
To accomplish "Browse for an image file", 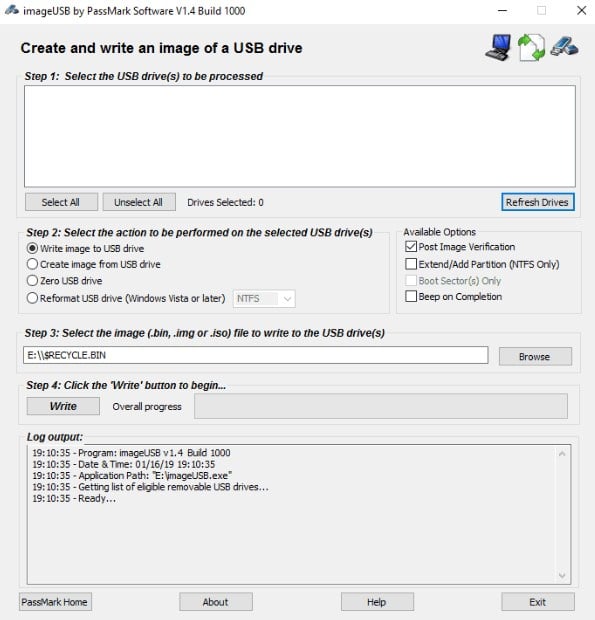I will (535, 356).
